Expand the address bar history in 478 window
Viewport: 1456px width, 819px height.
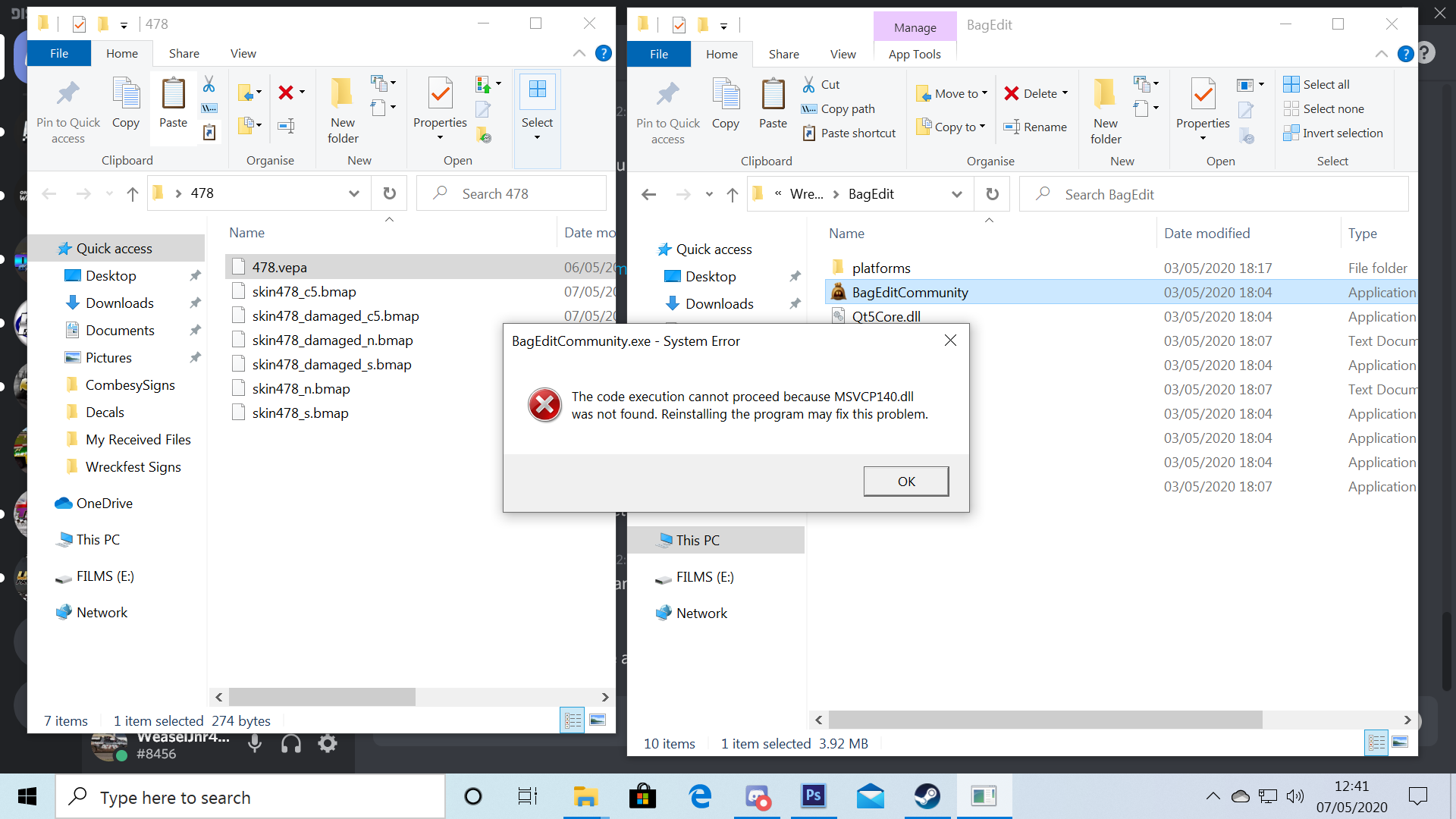pyautogui.click(x=353, y=193)
